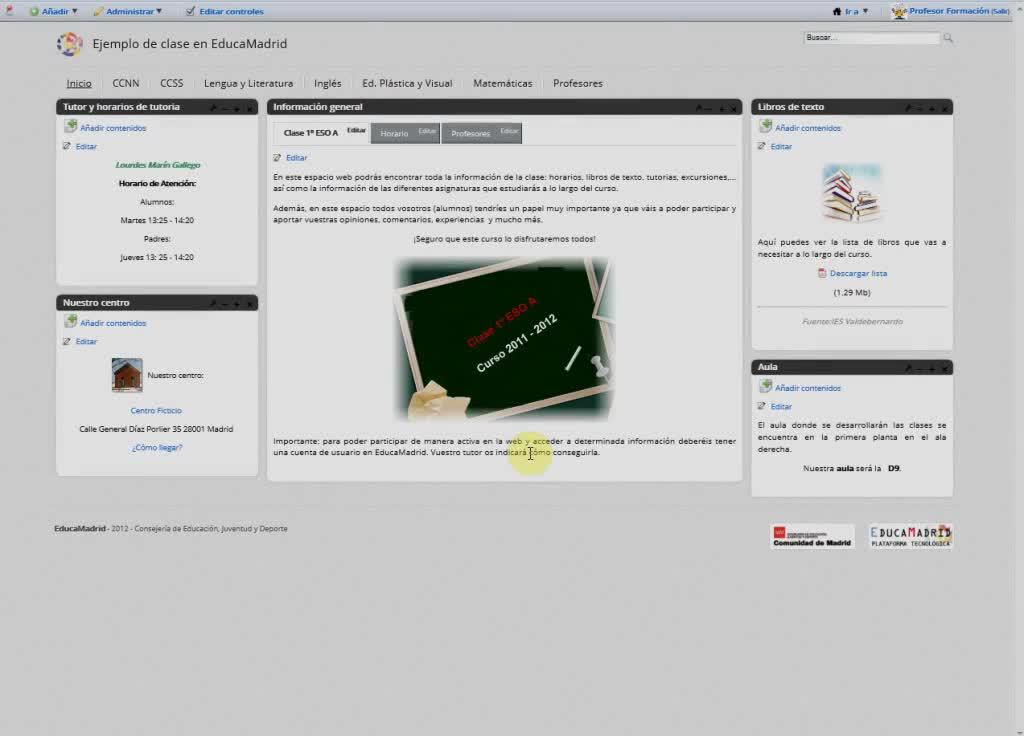Open the Centro Ficticio link
The height and width of the screenshot is (736, 1024).
(x=156, y=410)
